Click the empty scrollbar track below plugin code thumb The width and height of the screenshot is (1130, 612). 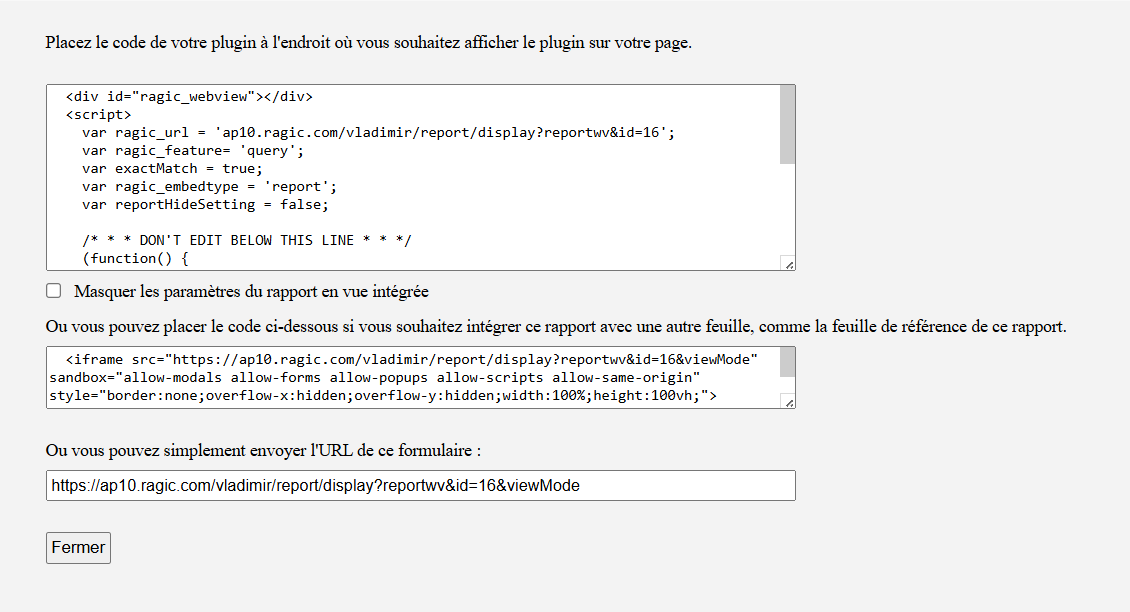pyautogui.click(x=787, y=210)
